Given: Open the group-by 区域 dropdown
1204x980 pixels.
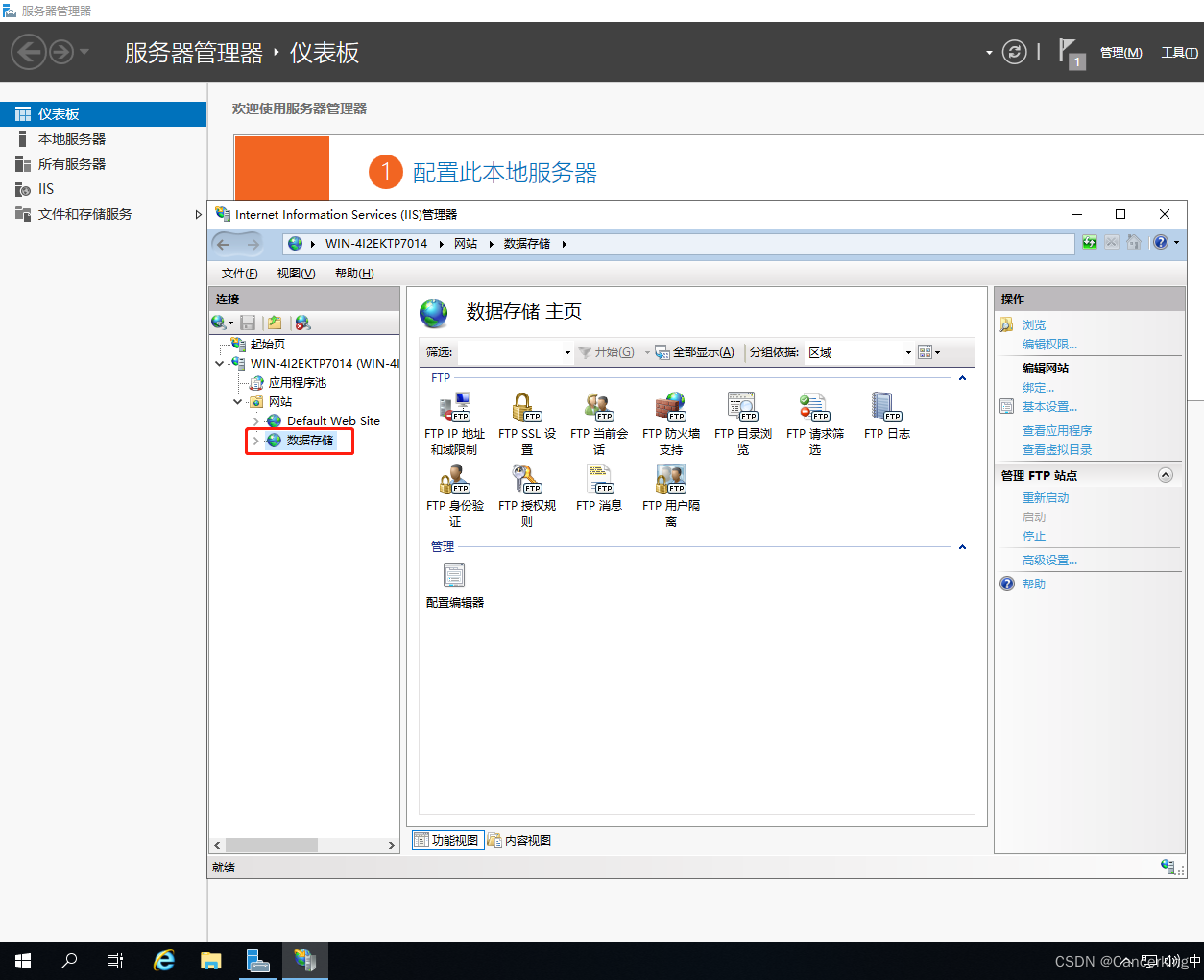Looking at the screenshot, I should coord(908,353).
